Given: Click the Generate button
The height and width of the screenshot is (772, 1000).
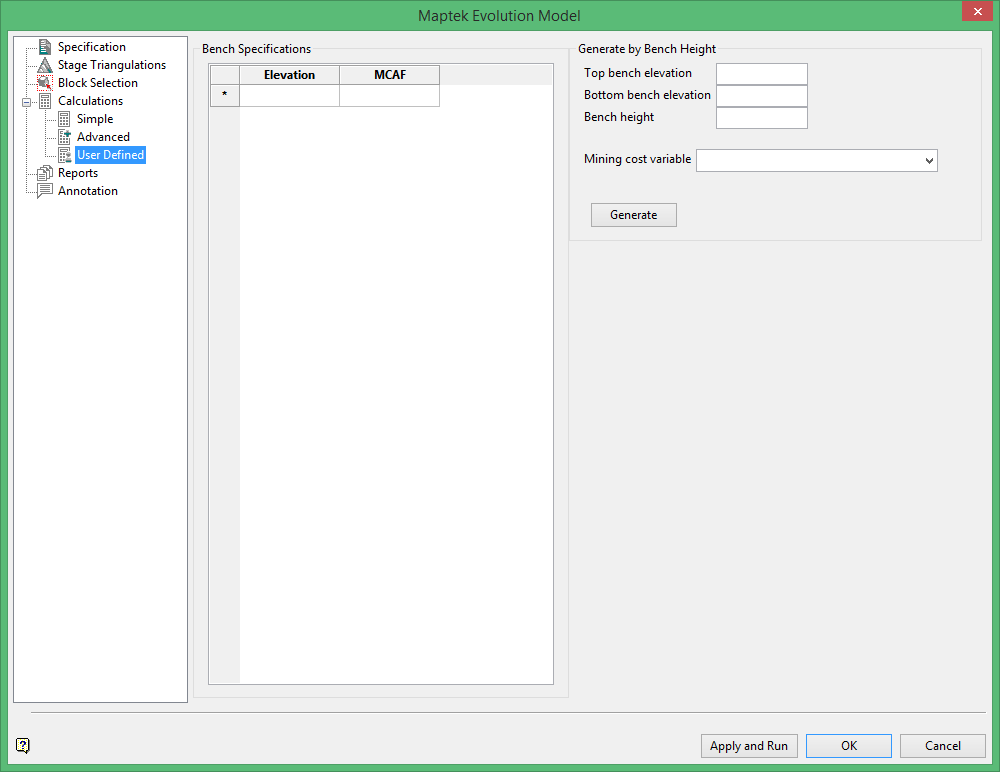Looking at the screenshot, I should tap(633, 215).
